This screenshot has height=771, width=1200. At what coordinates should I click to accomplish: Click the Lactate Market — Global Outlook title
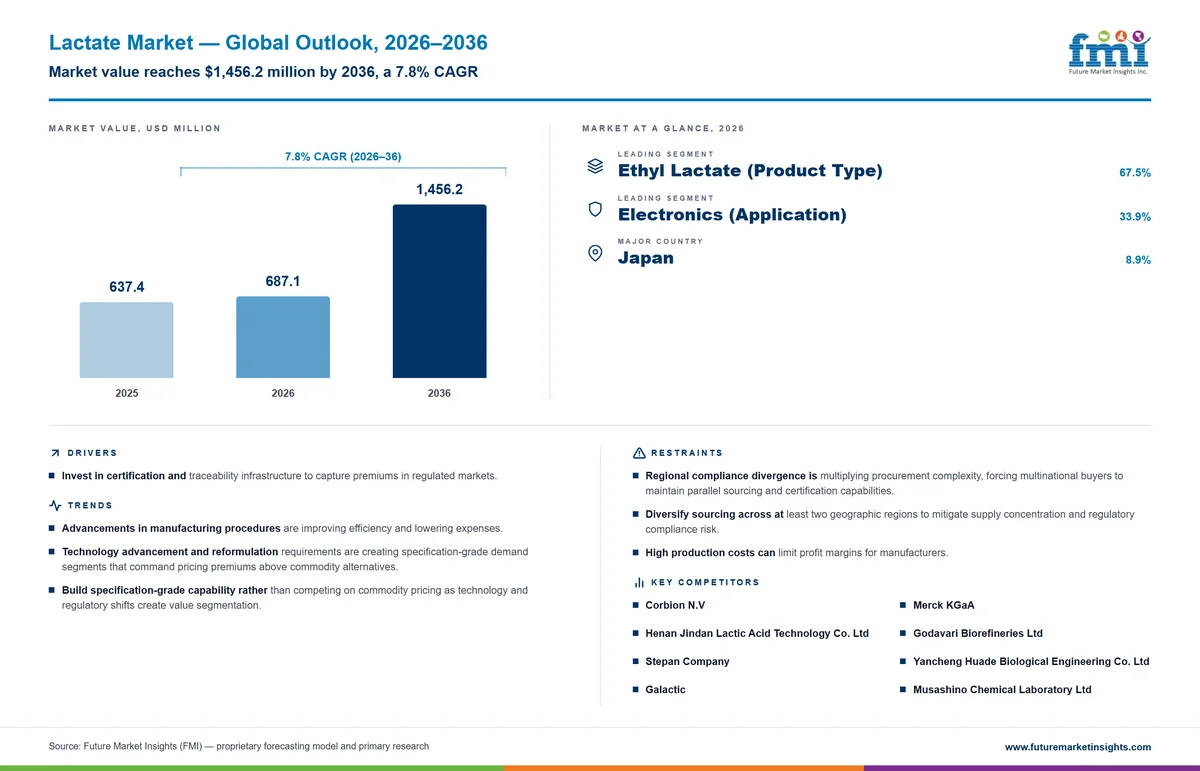tap(268, 43)
